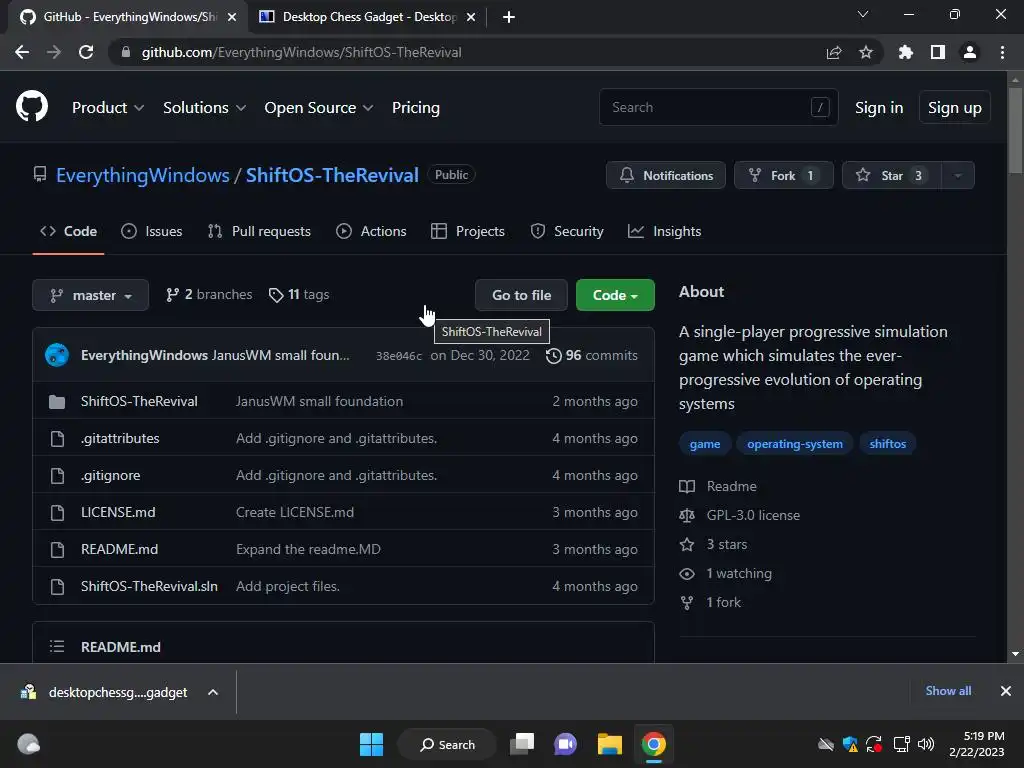Click the operating-system topic tag

[795, 443]
